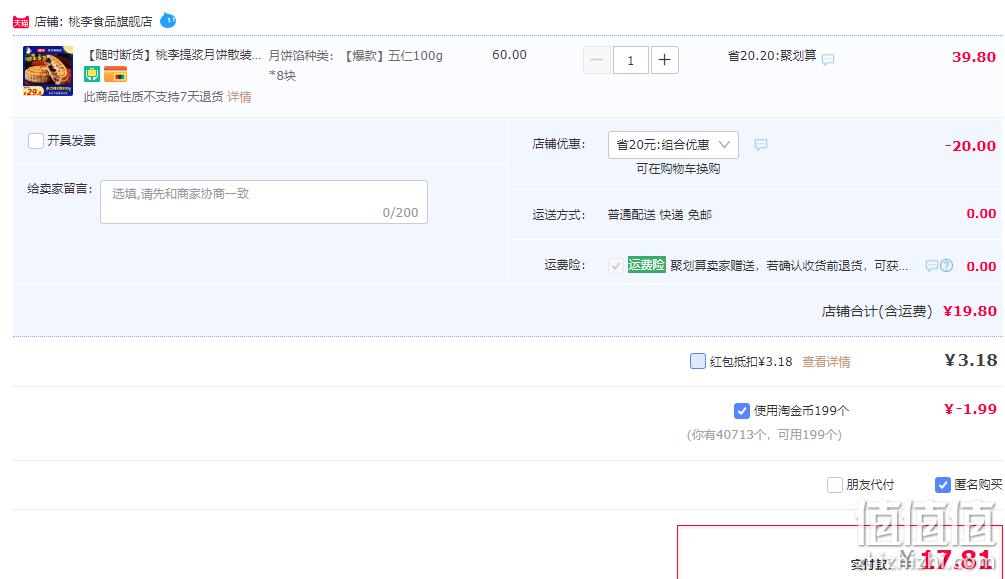Screen dimensions: 1005x579
Task: Open the 查看详情 link for 红包
Action: click(826, 362)
